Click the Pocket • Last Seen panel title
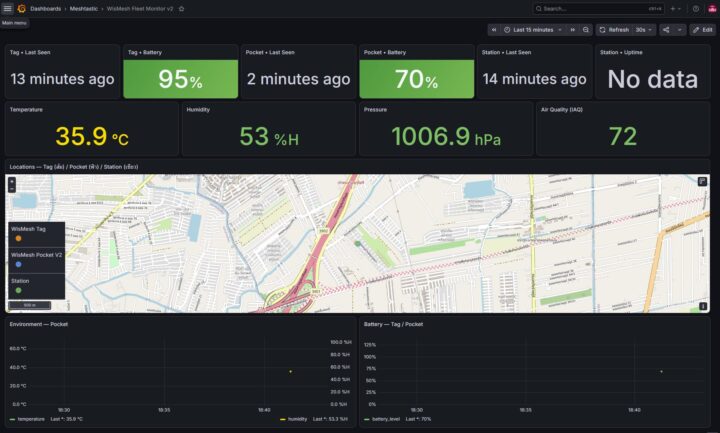 point(270,52)
